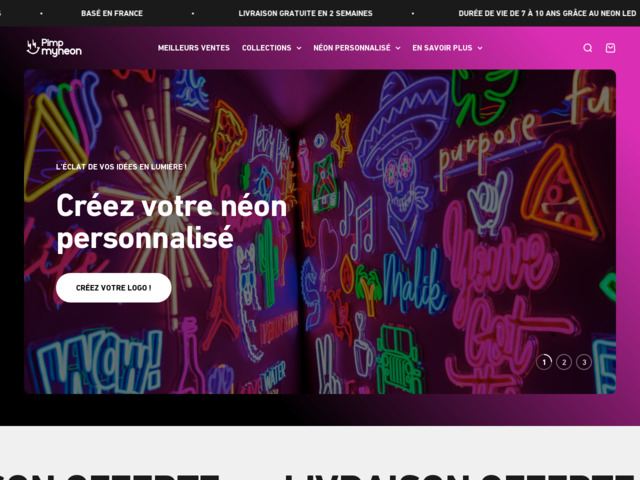
Task: Expand the En Savoir Plus chevron
Action: click(480, 48)
